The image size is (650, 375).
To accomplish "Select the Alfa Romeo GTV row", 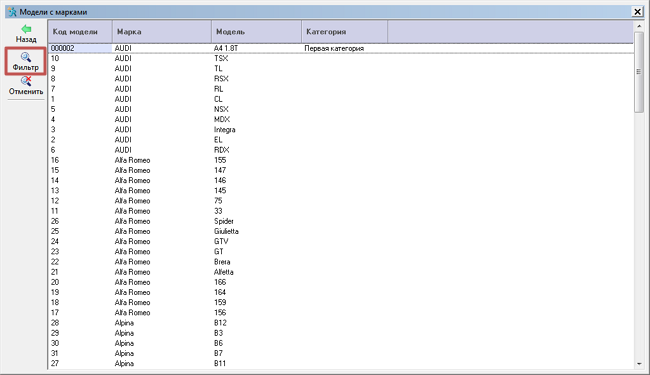I will click(x=341, y=241).
